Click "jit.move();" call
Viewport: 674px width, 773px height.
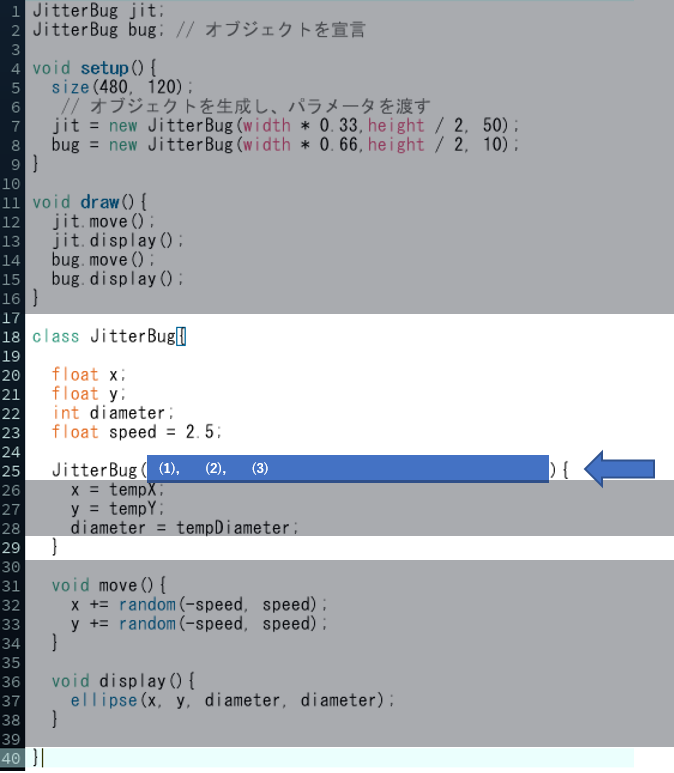click(103, 221)
